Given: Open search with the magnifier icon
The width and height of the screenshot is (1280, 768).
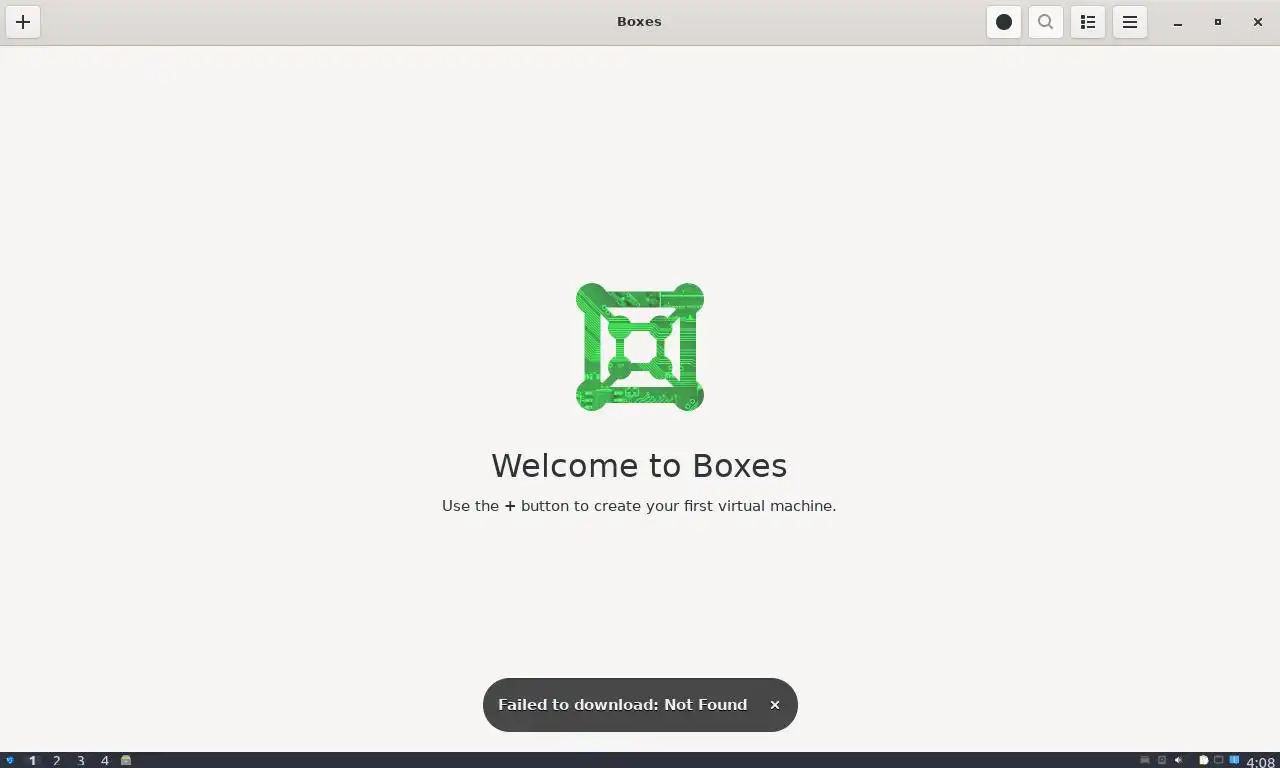Looking at the screenshot, I should [1046, 22].
